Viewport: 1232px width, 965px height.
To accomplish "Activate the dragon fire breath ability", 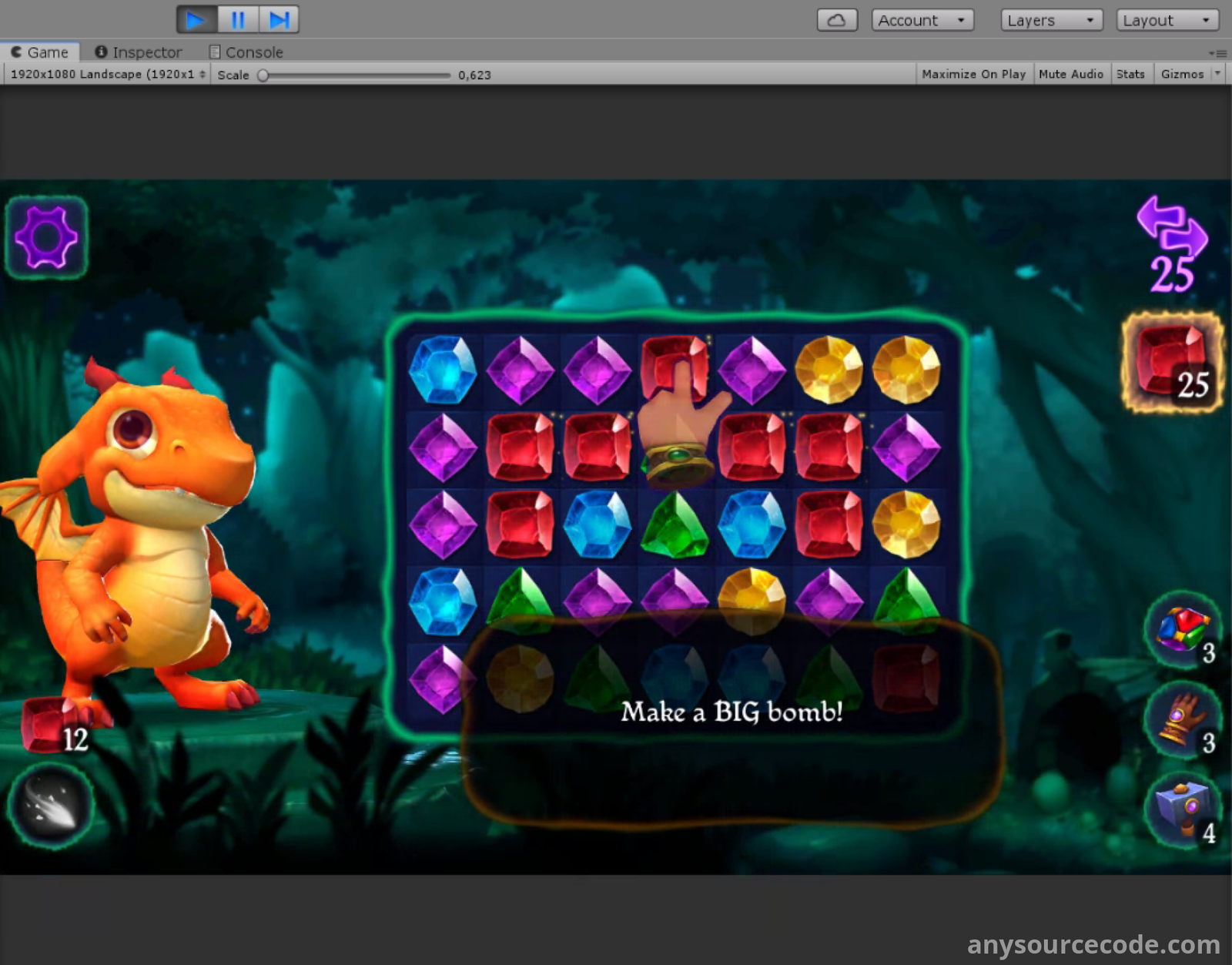I will click(51, 806).
